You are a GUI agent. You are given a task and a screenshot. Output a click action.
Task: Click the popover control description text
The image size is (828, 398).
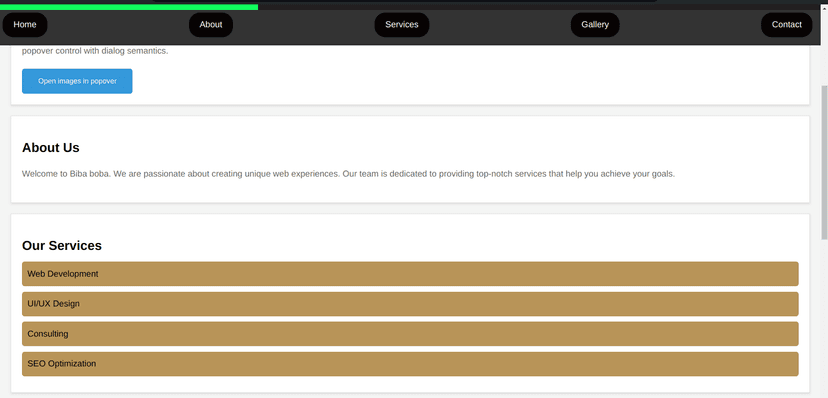(x=95, y=52)
